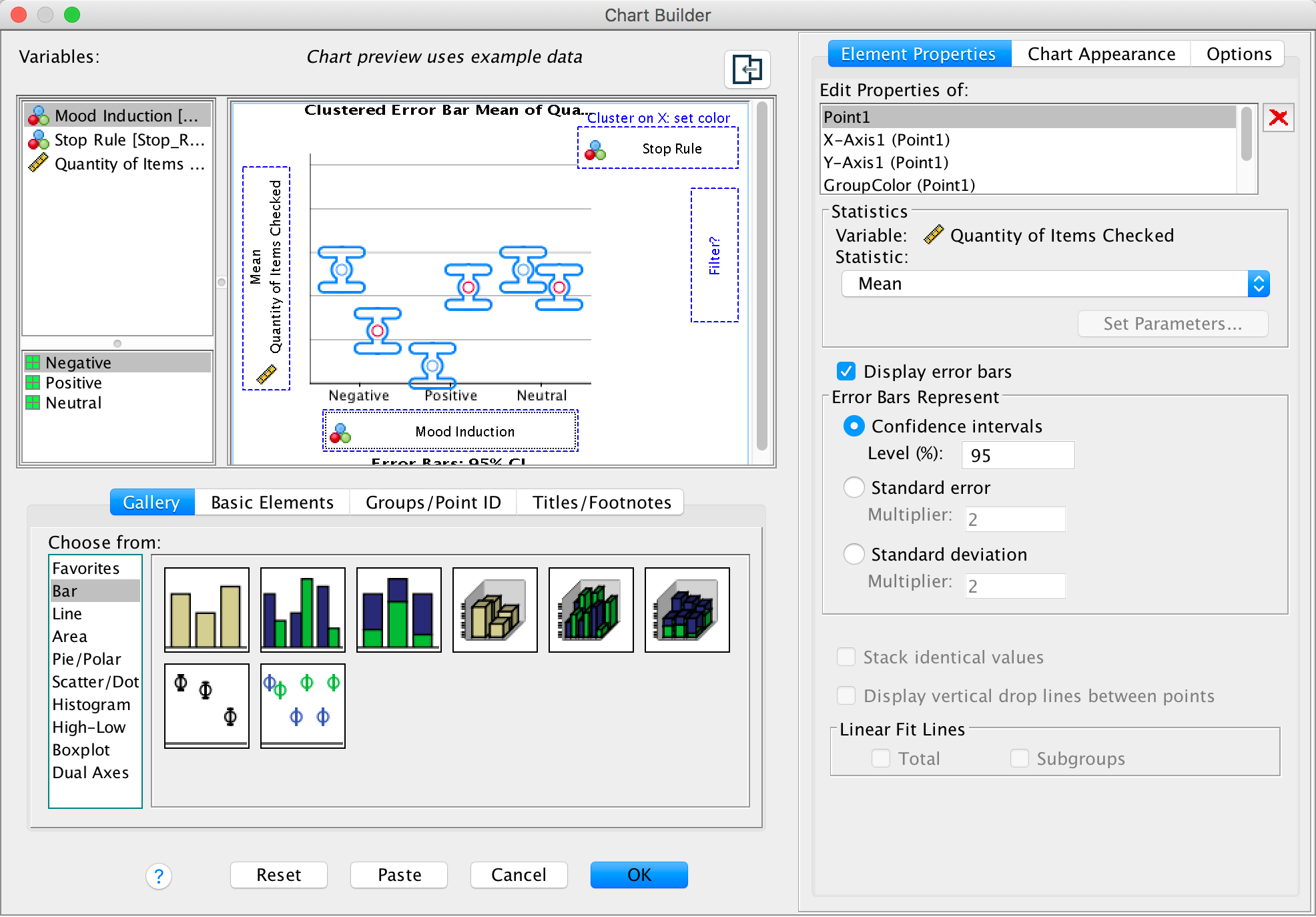This screenshot has width=1316, height=917.
Task: Select the Standard deviation radio option
Action: coord(854,555)
